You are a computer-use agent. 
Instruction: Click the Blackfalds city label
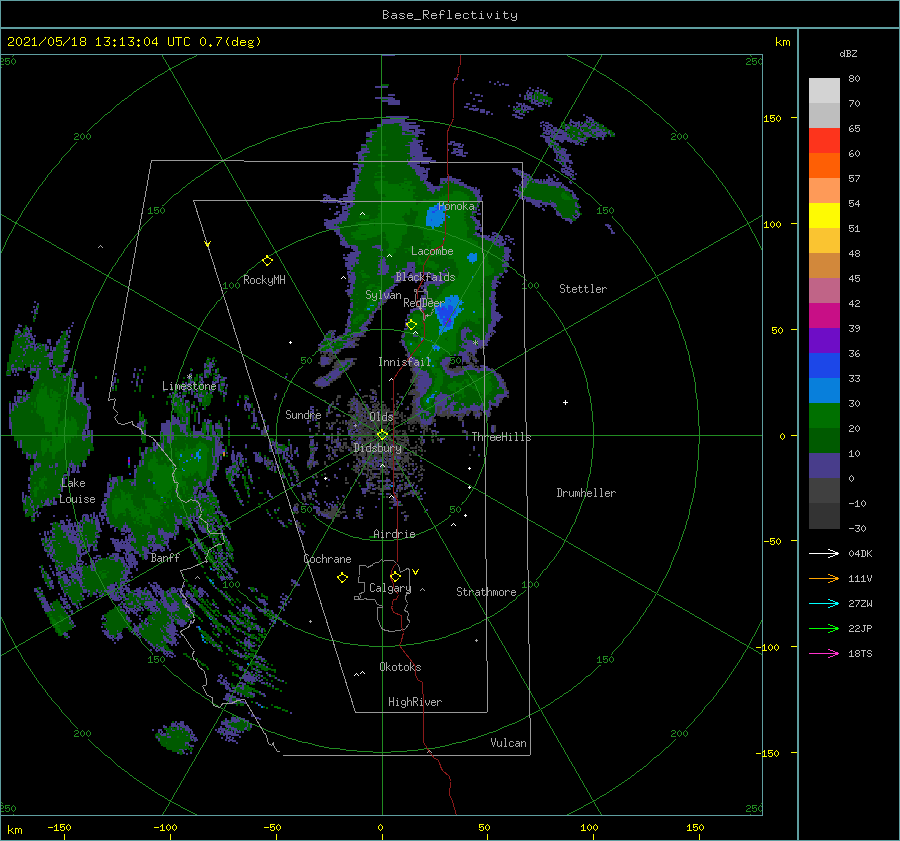pyautogui.click(x=425, y=277)
